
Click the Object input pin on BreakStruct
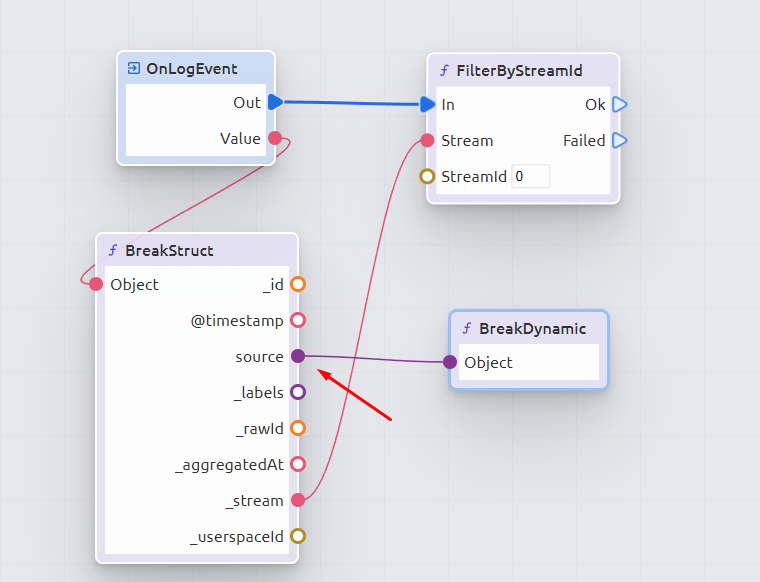(96, 284)
